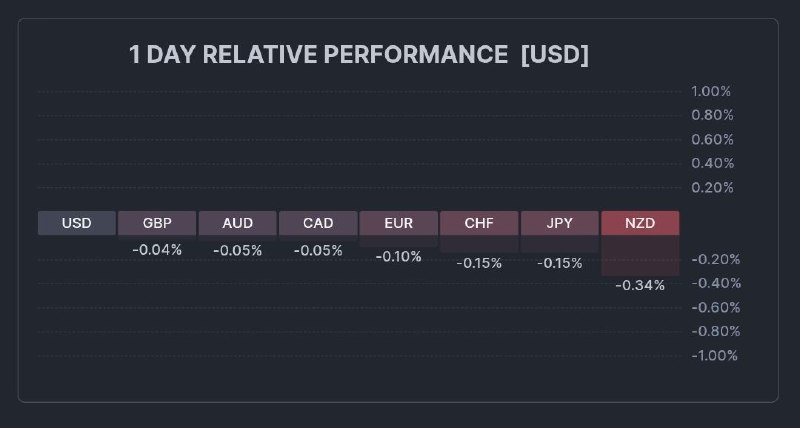Select the CAD currency tile
Viewport: 800px width, 428px height.
[x=318, y=223]
